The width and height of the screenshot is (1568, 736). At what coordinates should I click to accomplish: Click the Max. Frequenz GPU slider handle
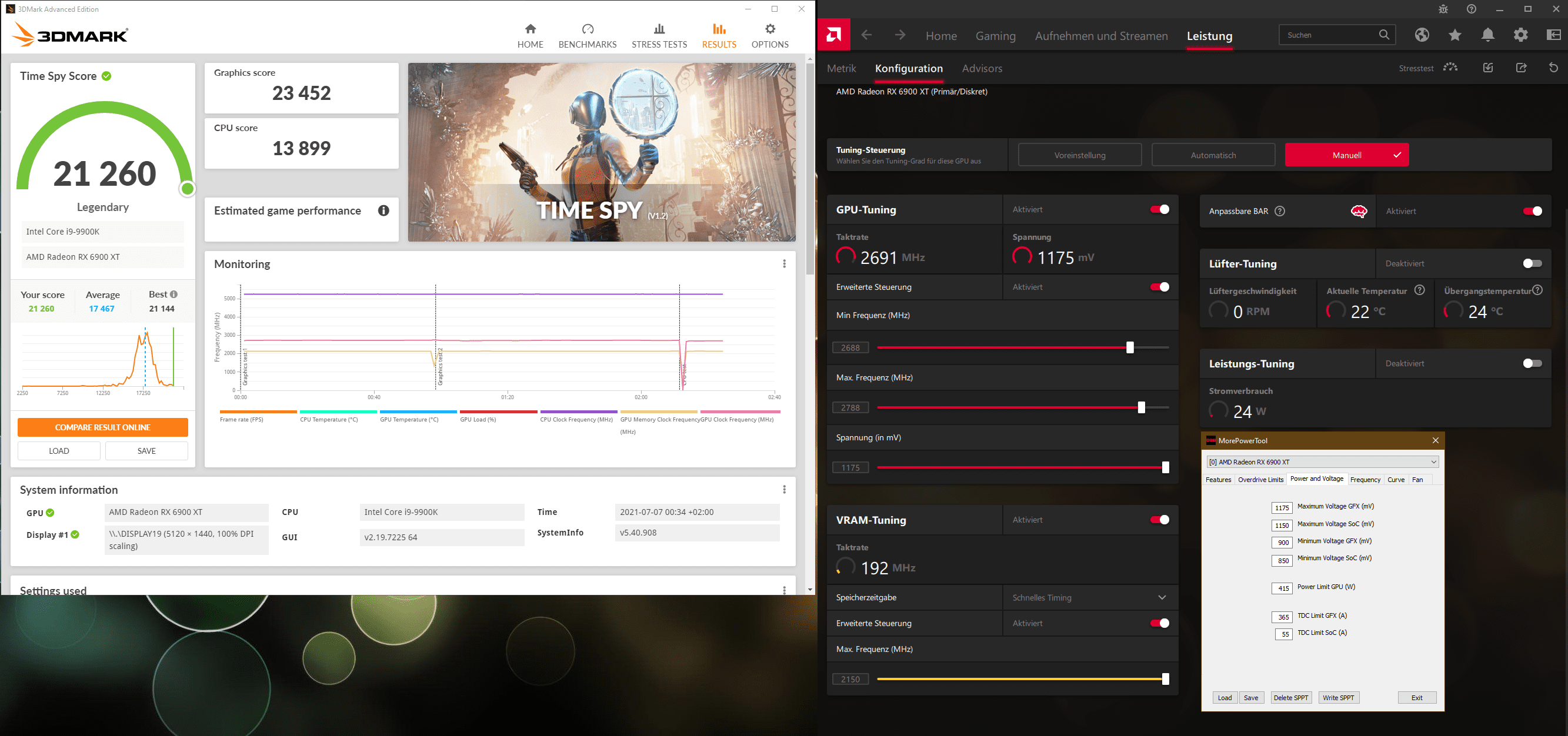pos(1142,407)
